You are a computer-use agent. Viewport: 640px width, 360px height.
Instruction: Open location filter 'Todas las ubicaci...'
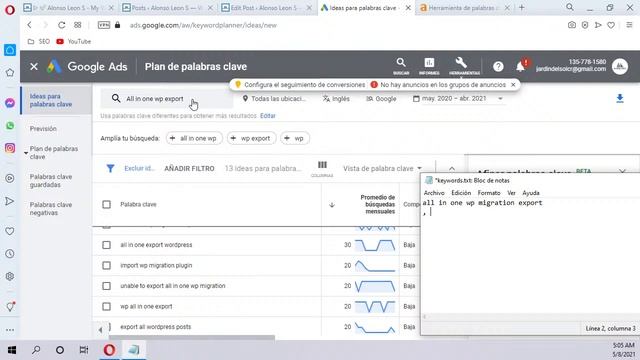click(274, 99)
